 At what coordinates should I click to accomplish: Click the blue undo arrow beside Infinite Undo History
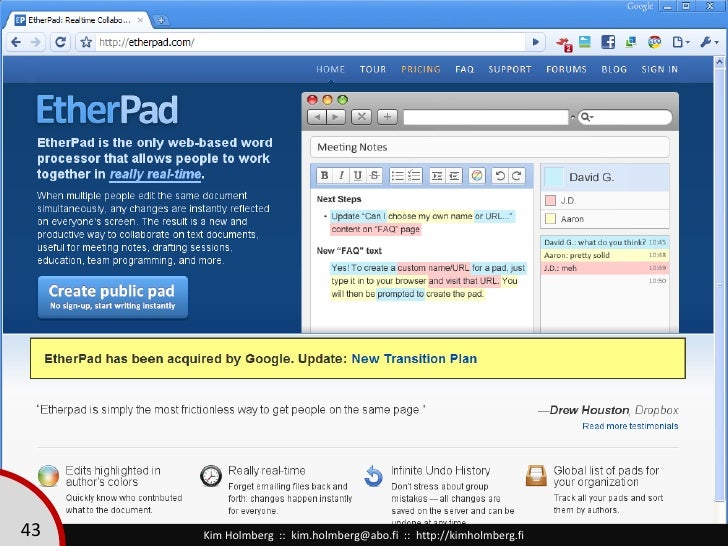point(373,476)
